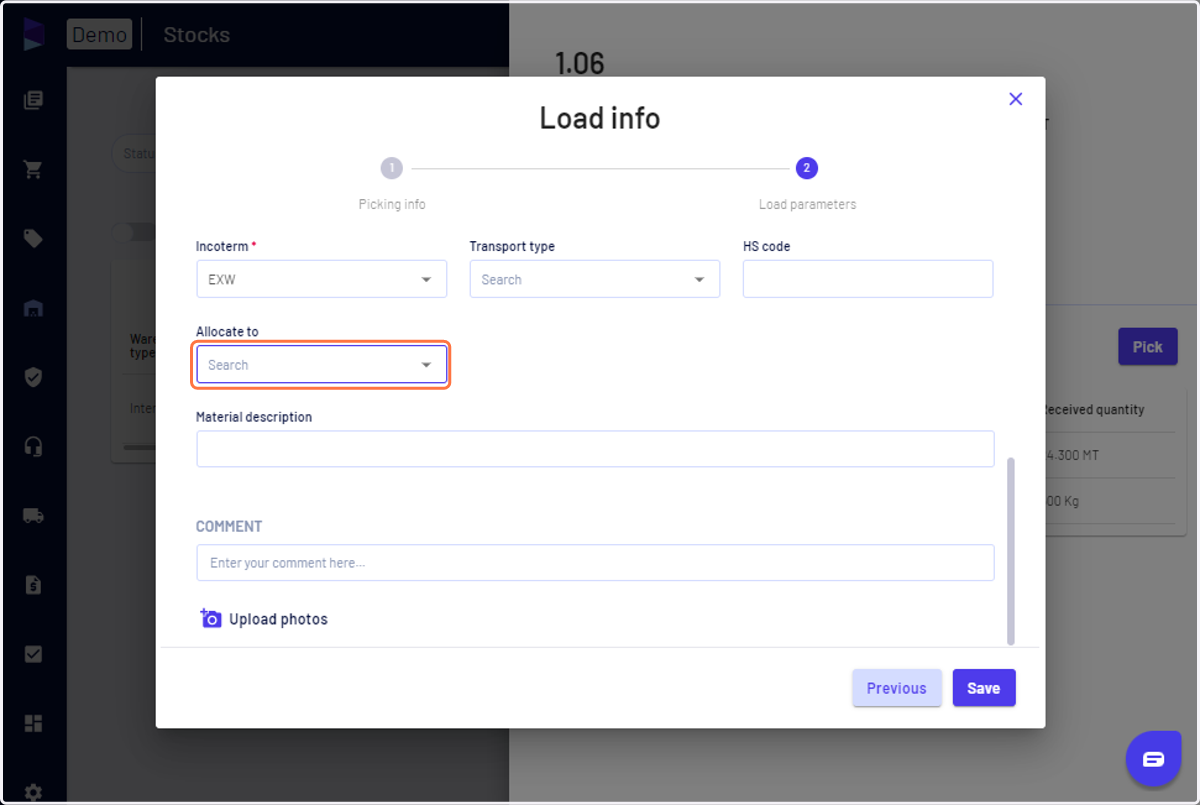The image size is (1200, 805).
Task: Save the load info
Action: (x=984, y=688)
